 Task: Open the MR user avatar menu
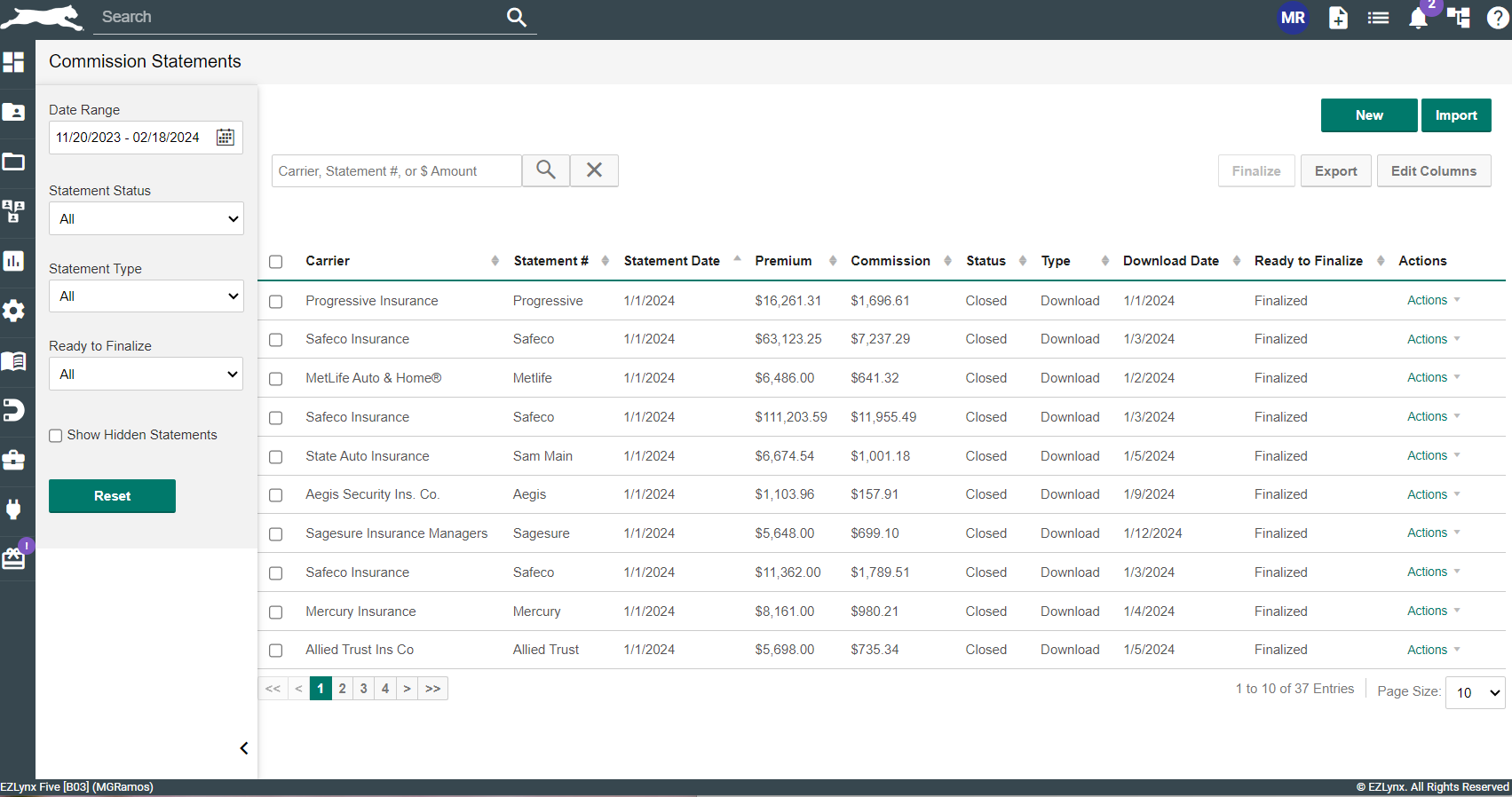coord(1293,18)
